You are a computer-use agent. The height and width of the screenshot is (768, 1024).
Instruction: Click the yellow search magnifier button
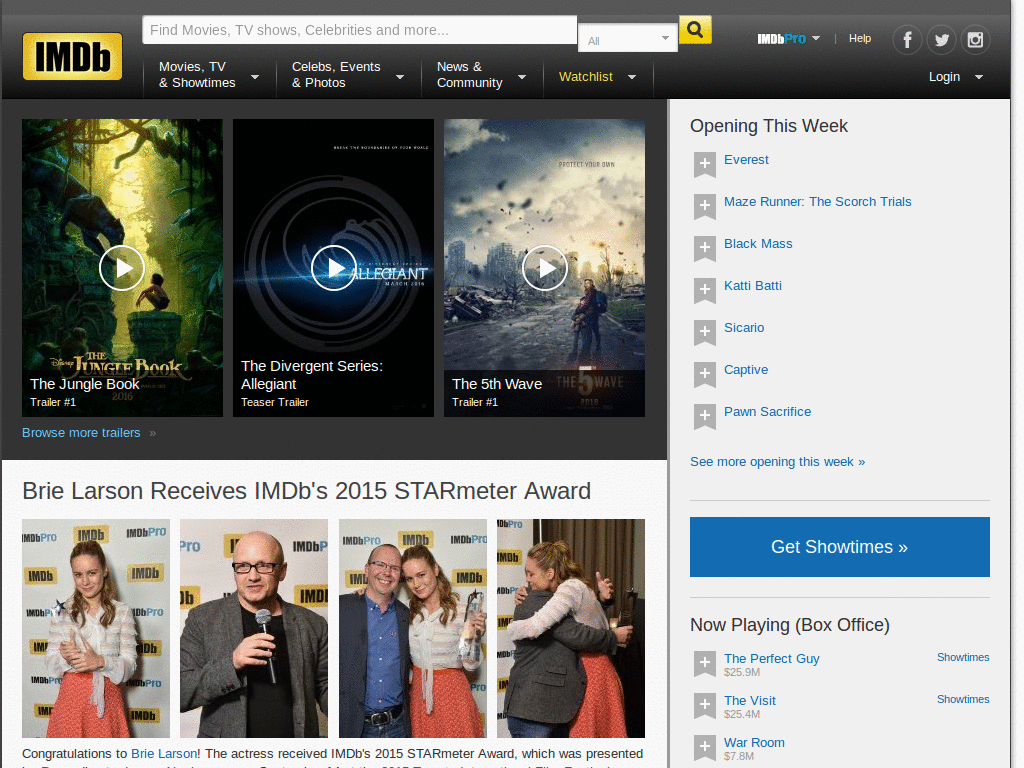click(695, 30)
